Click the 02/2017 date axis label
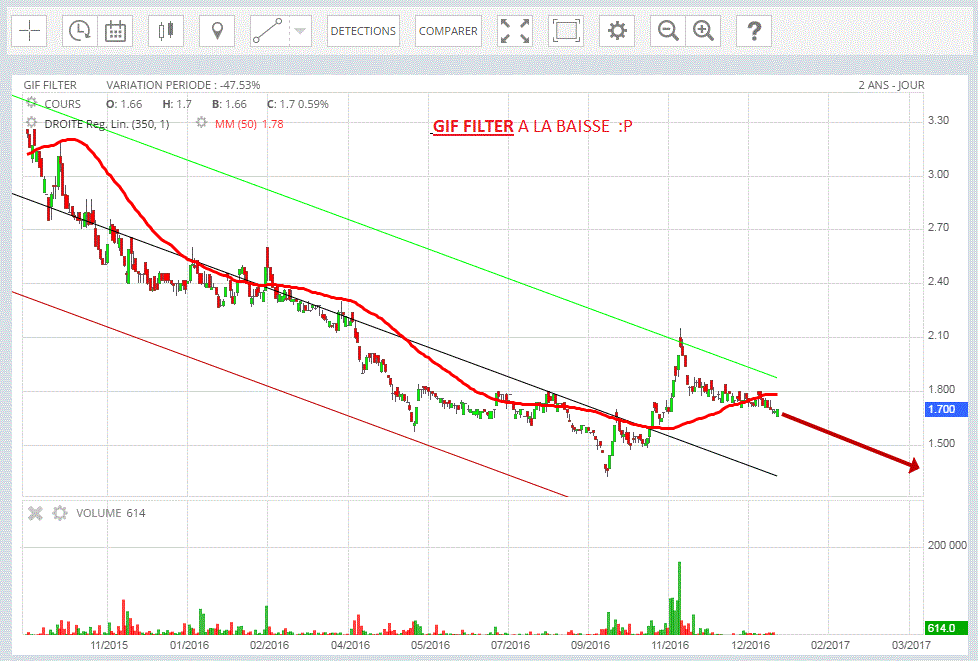This screenshot has width=978, height=661. click(830, 645)
